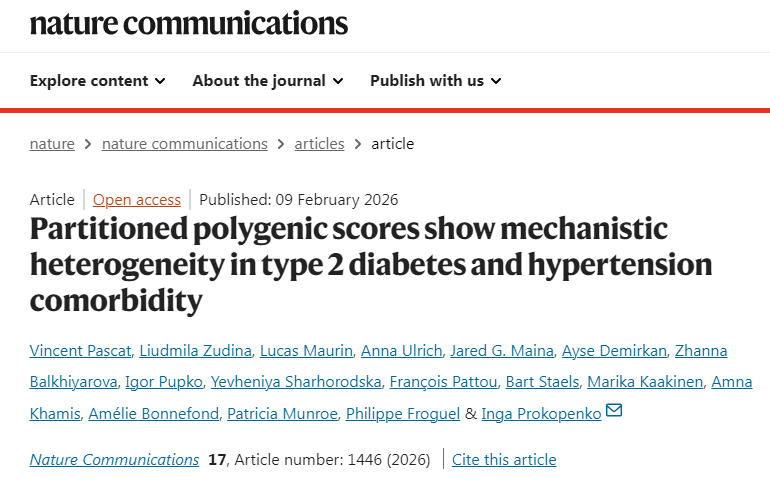View author Jared G. Maina
The image size is (770, 493).
tap(502, 351)
